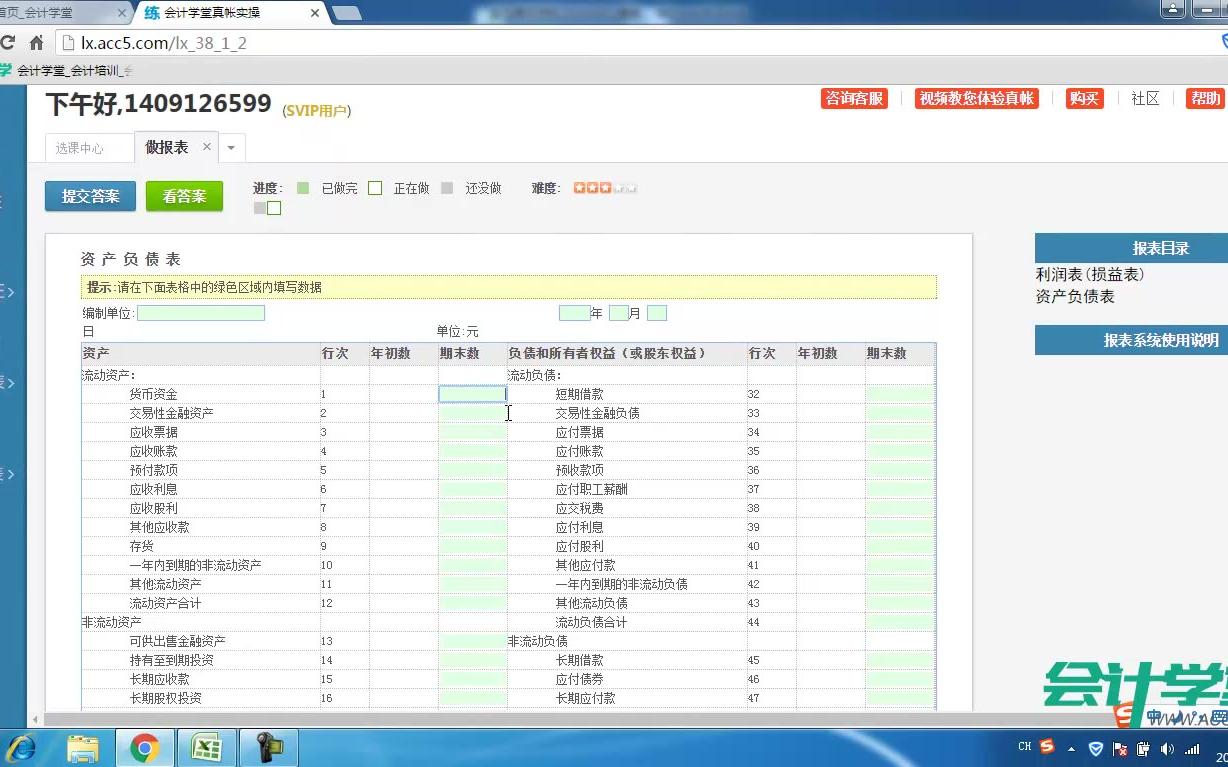Reload the page in Chrome

[8, 42]
